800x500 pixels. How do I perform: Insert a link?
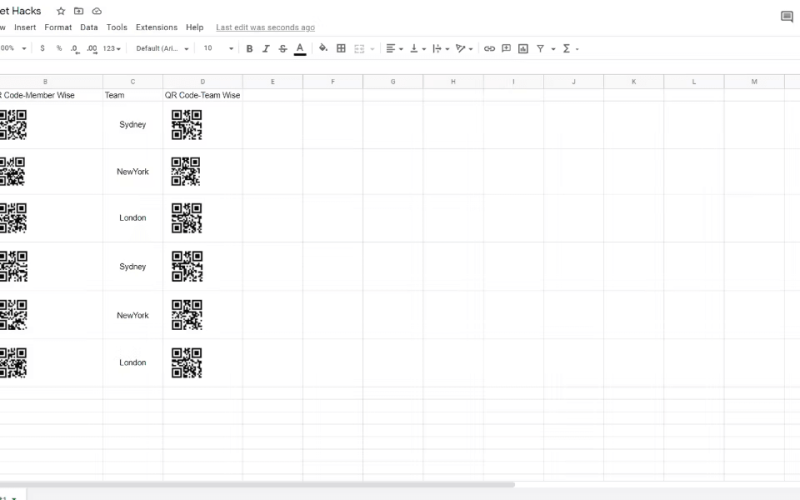[x=489, y=48]
